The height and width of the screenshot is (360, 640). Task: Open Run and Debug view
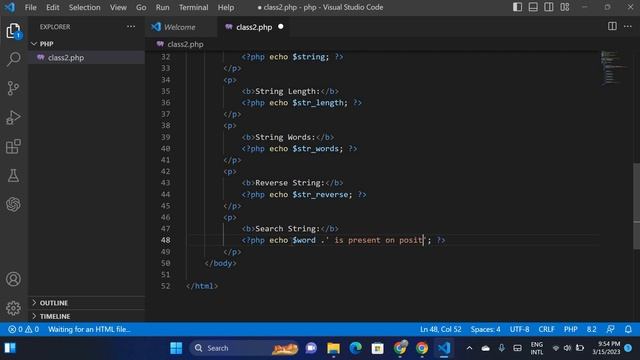click(x=13, y=118)
